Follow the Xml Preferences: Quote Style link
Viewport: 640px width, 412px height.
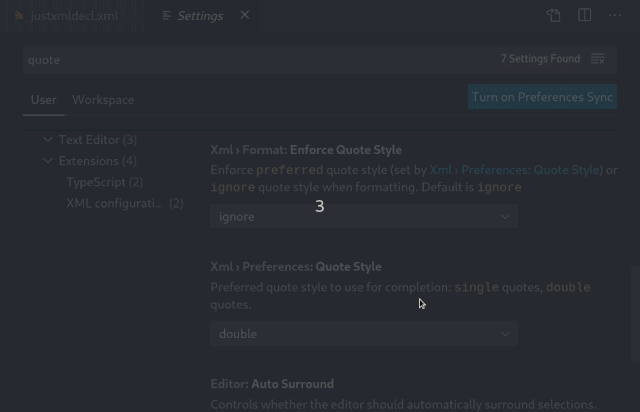(514, 170)
